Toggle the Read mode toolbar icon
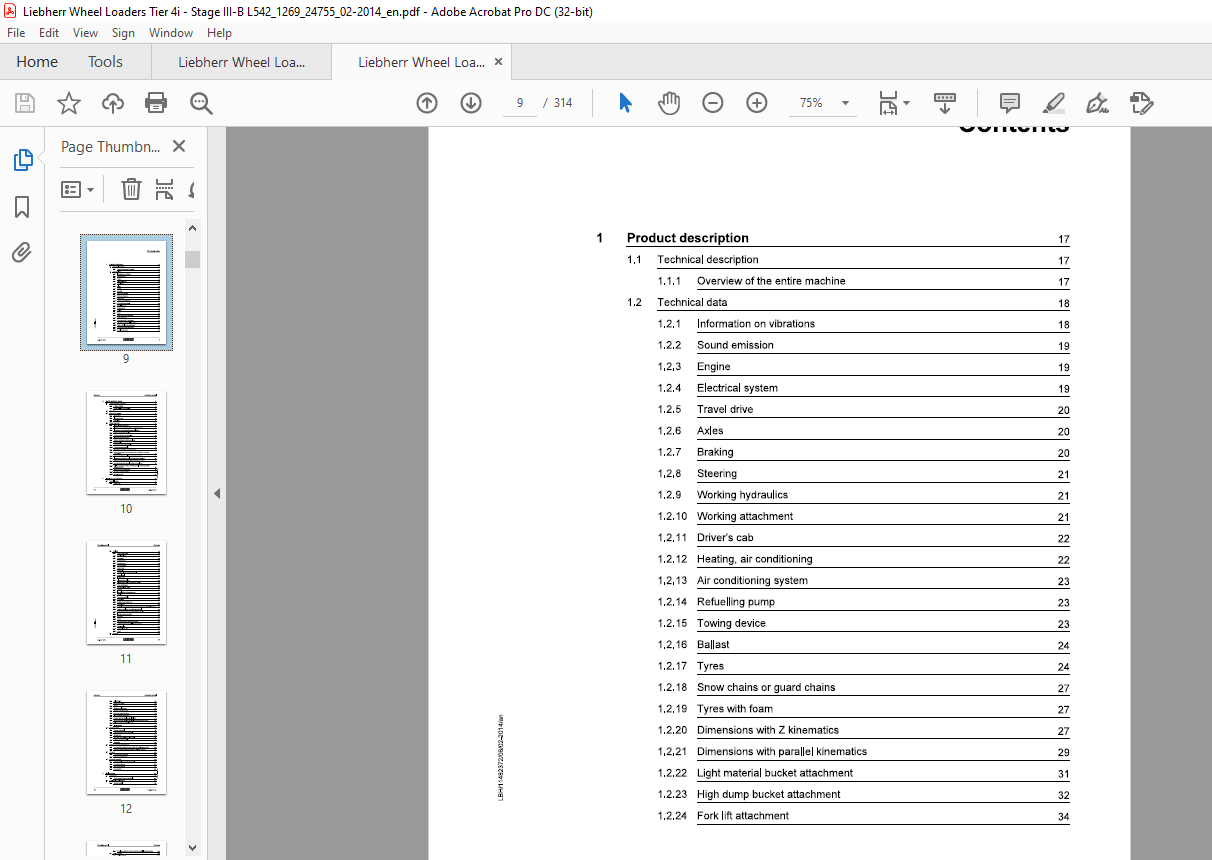Image resolution: width=1212 pixels, height=860 pixels. point(945,103)
